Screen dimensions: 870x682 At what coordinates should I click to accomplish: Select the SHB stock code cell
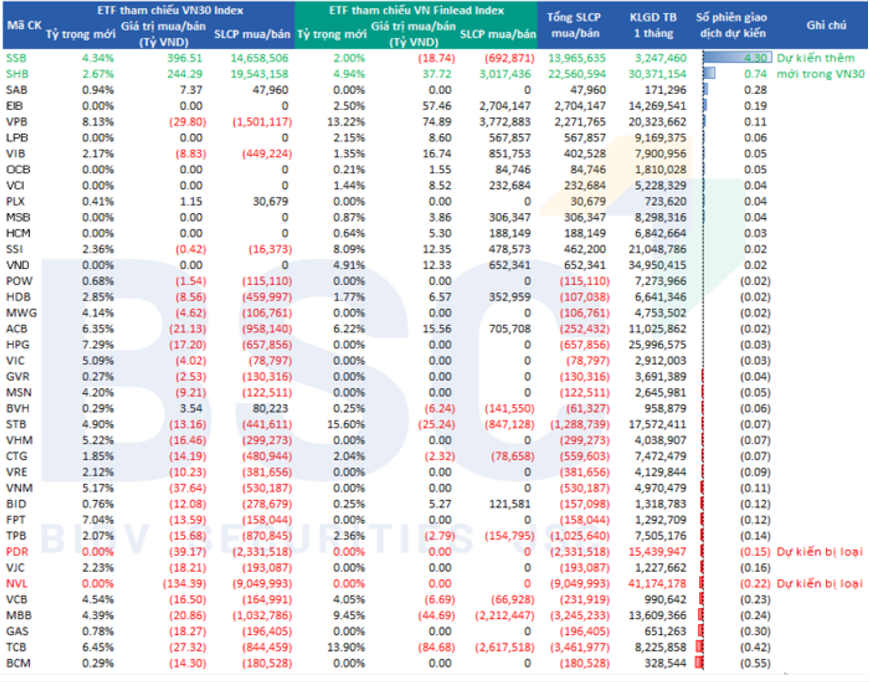(x=17, y=74)
